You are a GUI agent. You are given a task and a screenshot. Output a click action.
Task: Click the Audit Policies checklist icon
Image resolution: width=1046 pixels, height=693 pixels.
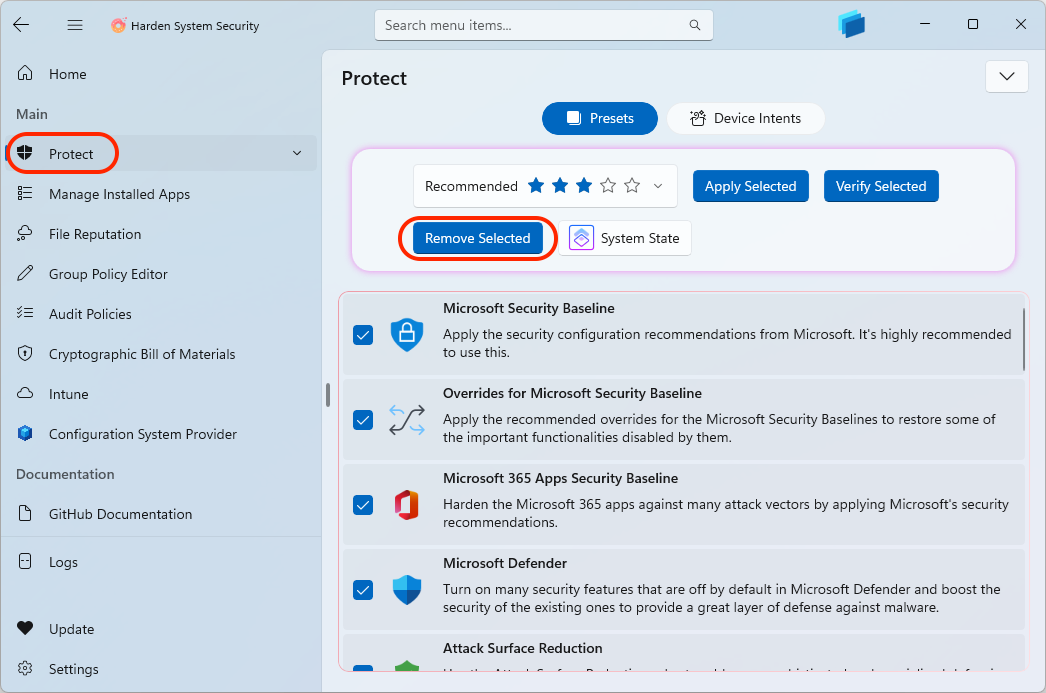[25, 313]
